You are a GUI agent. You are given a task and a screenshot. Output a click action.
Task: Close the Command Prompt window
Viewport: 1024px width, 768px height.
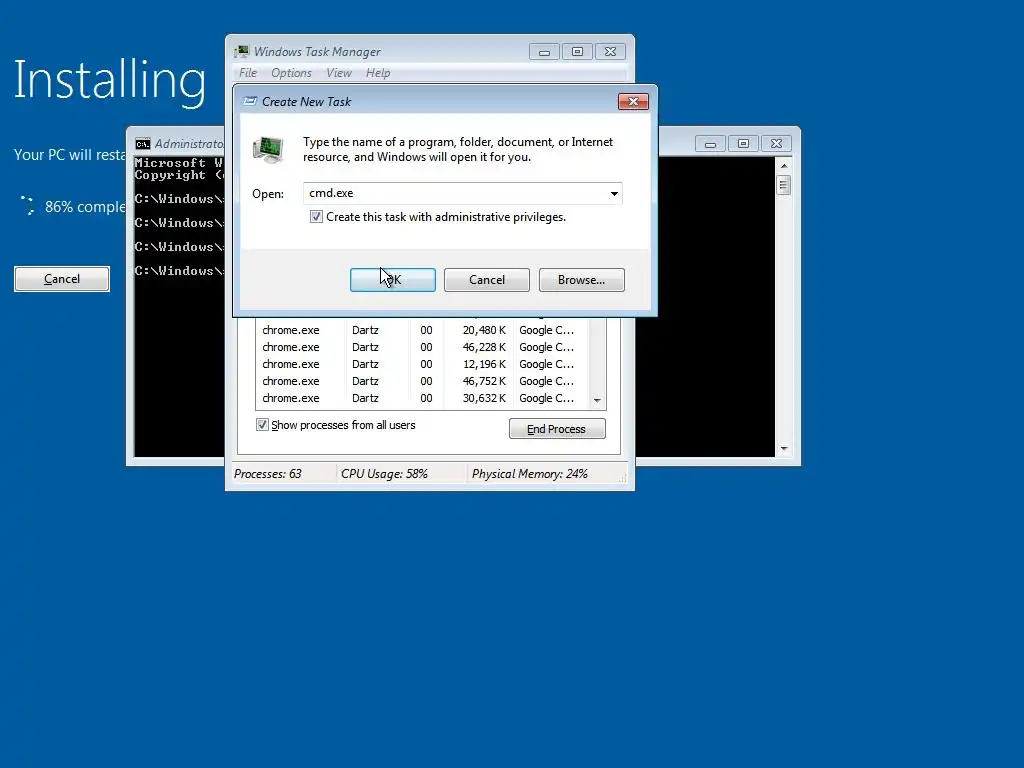point(776,144)
